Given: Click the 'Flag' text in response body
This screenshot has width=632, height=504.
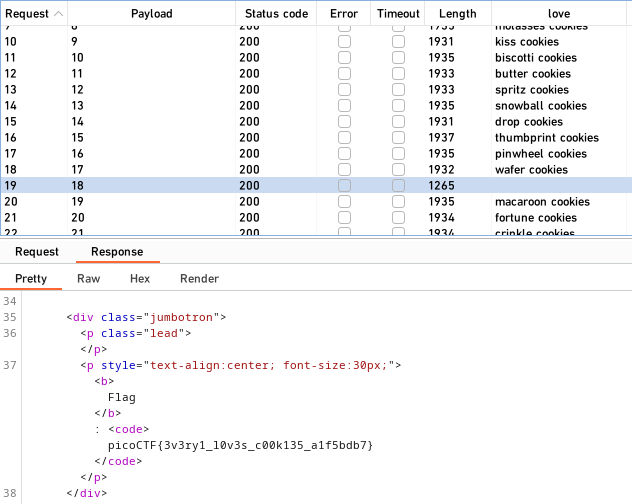Looking at the screenshot, I should [122, 398].
